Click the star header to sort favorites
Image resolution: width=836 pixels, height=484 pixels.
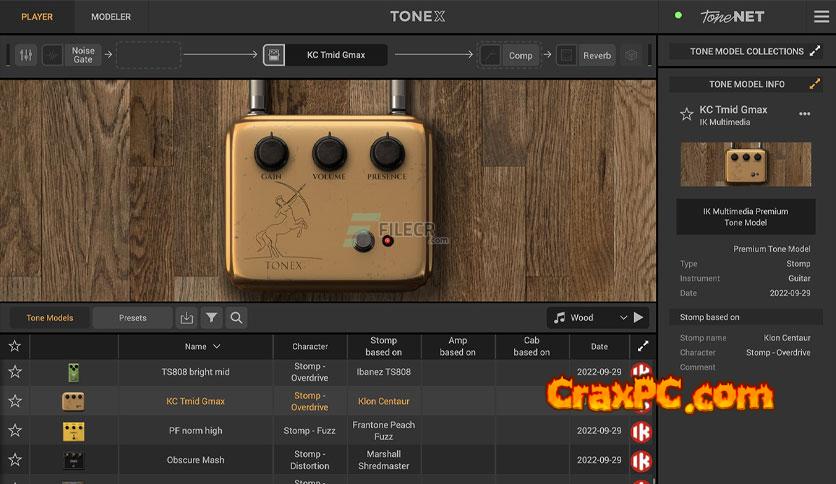(x=14, y=346)
